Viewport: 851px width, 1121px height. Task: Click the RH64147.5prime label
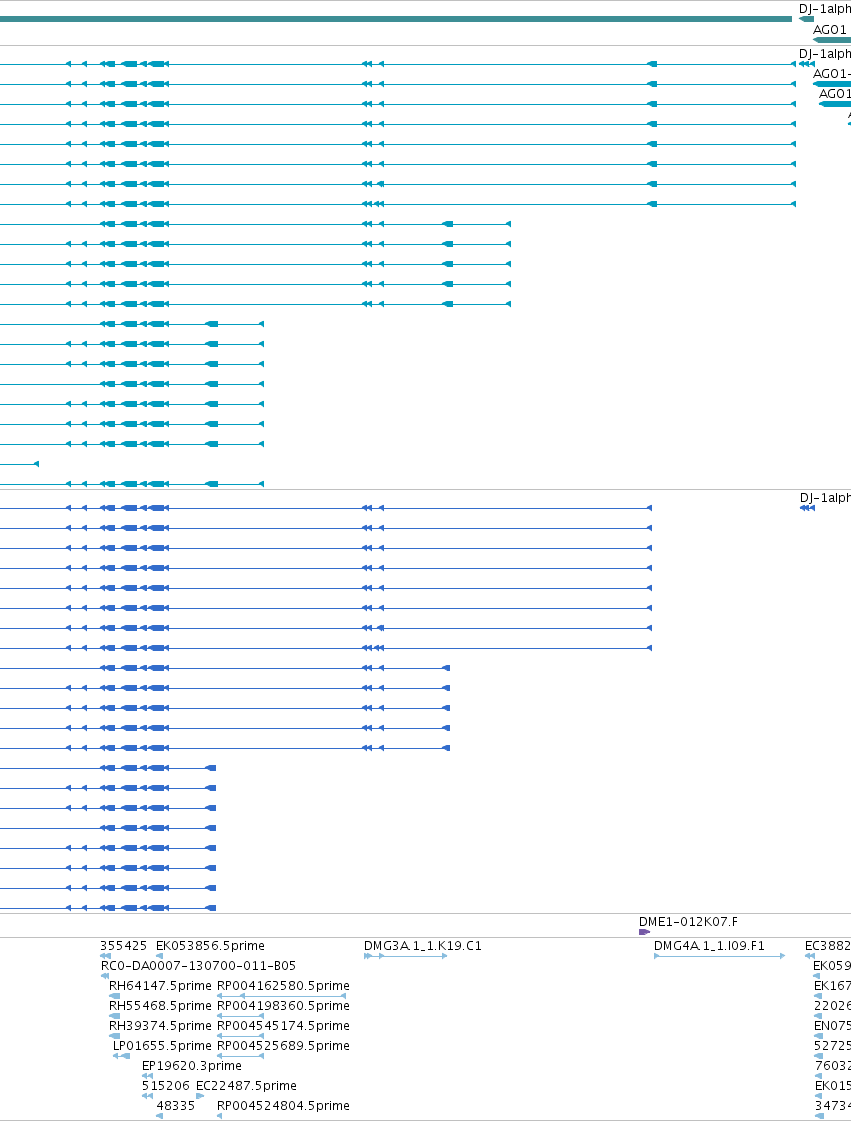pyautogui.click(x=160, y=986)
